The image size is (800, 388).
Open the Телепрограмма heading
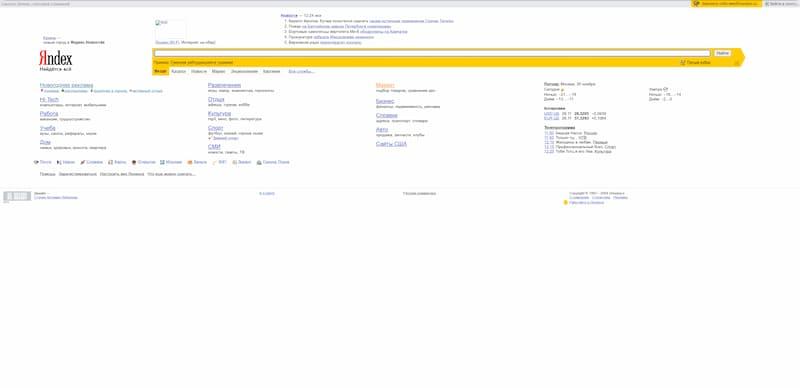(560, 128)
